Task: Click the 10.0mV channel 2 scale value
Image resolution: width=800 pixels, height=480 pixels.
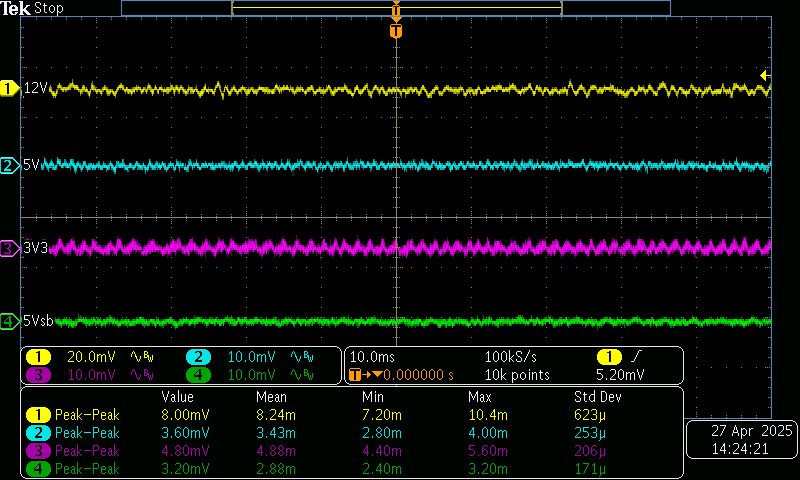Action: tap(252, 357)
